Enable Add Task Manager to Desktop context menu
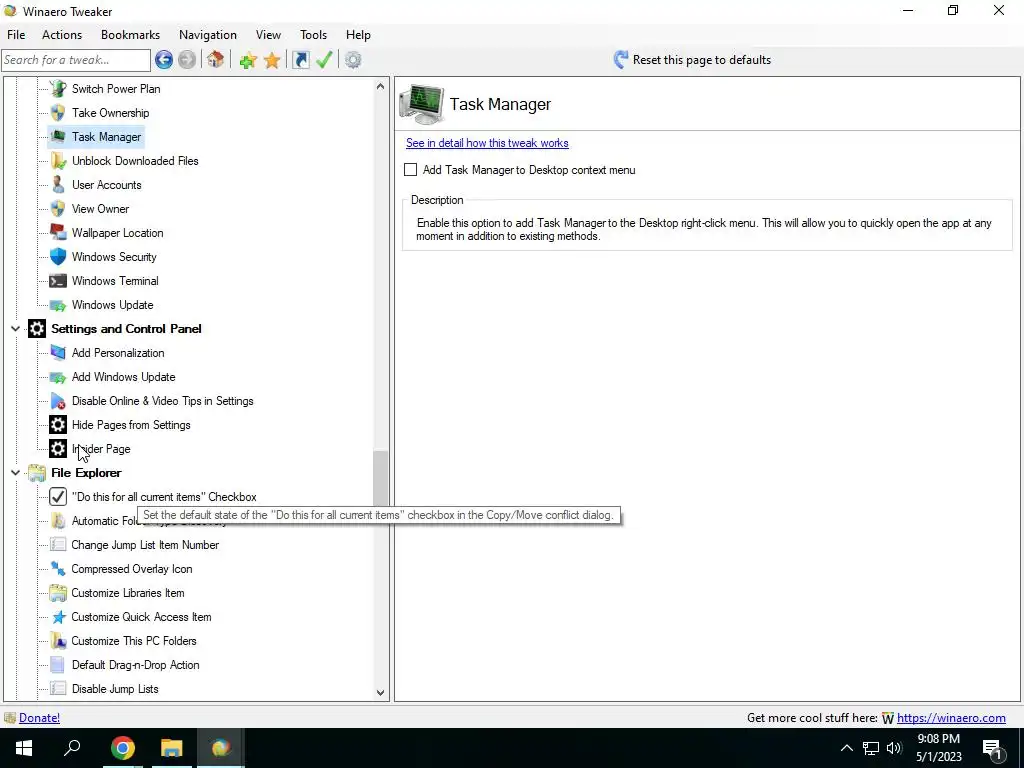1024x768 pixels. (x=410, y=170)
